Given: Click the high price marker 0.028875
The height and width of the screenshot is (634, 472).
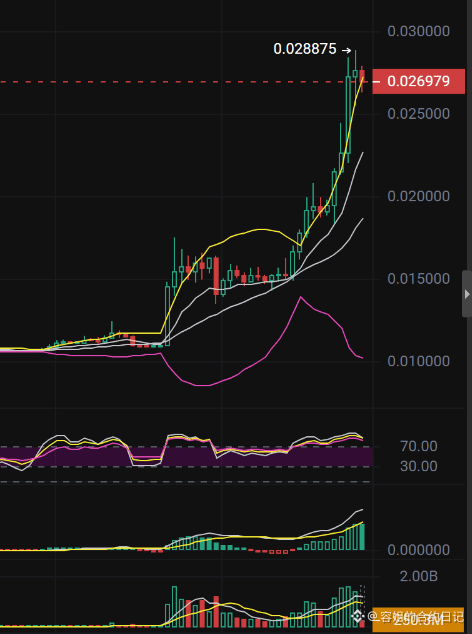Looking at the screenshot, I should [x=305, y=49].
